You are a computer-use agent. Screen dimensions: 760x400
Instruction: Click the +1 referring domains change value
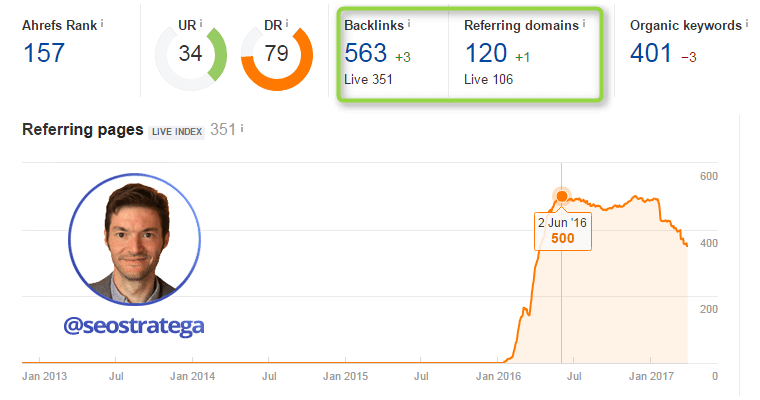click(x=522, y=57)
